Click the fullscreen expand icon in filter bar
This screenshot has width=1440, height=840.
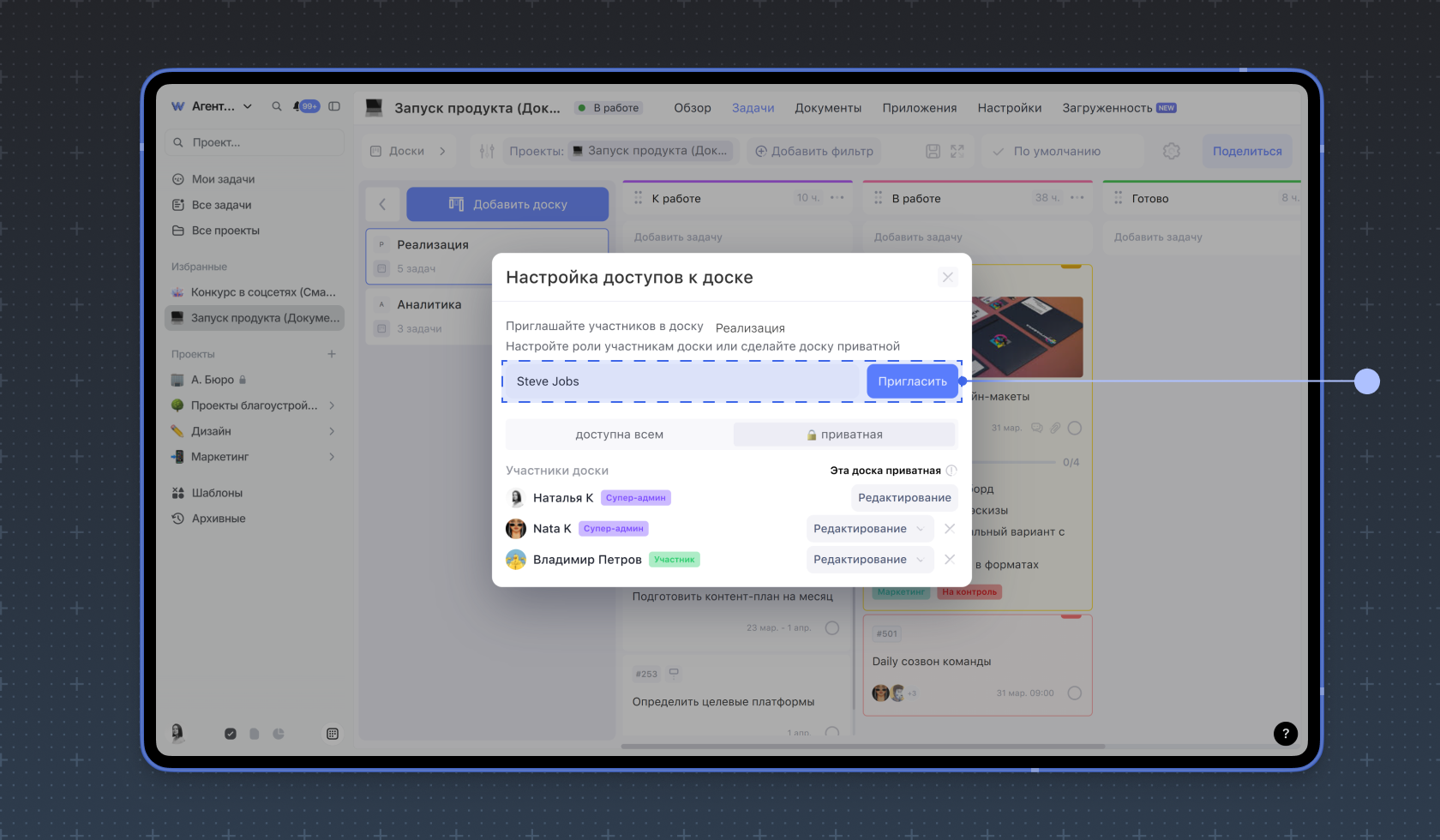[957, 152]
